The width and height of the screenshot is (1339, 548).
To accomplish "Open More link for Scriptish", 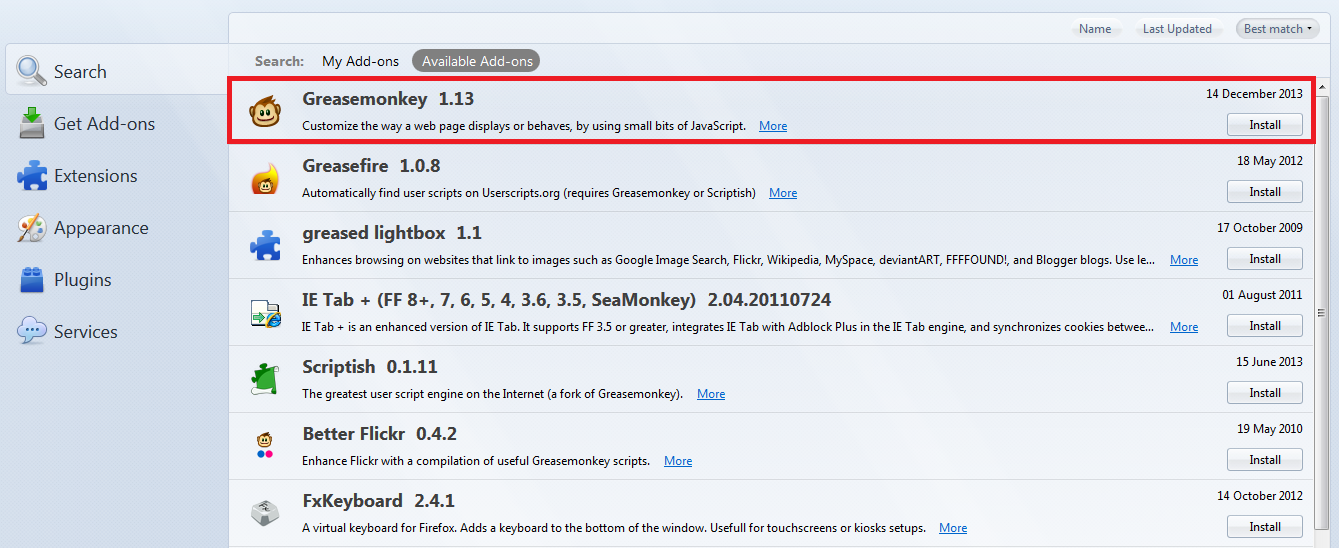I will click(711, 394).
